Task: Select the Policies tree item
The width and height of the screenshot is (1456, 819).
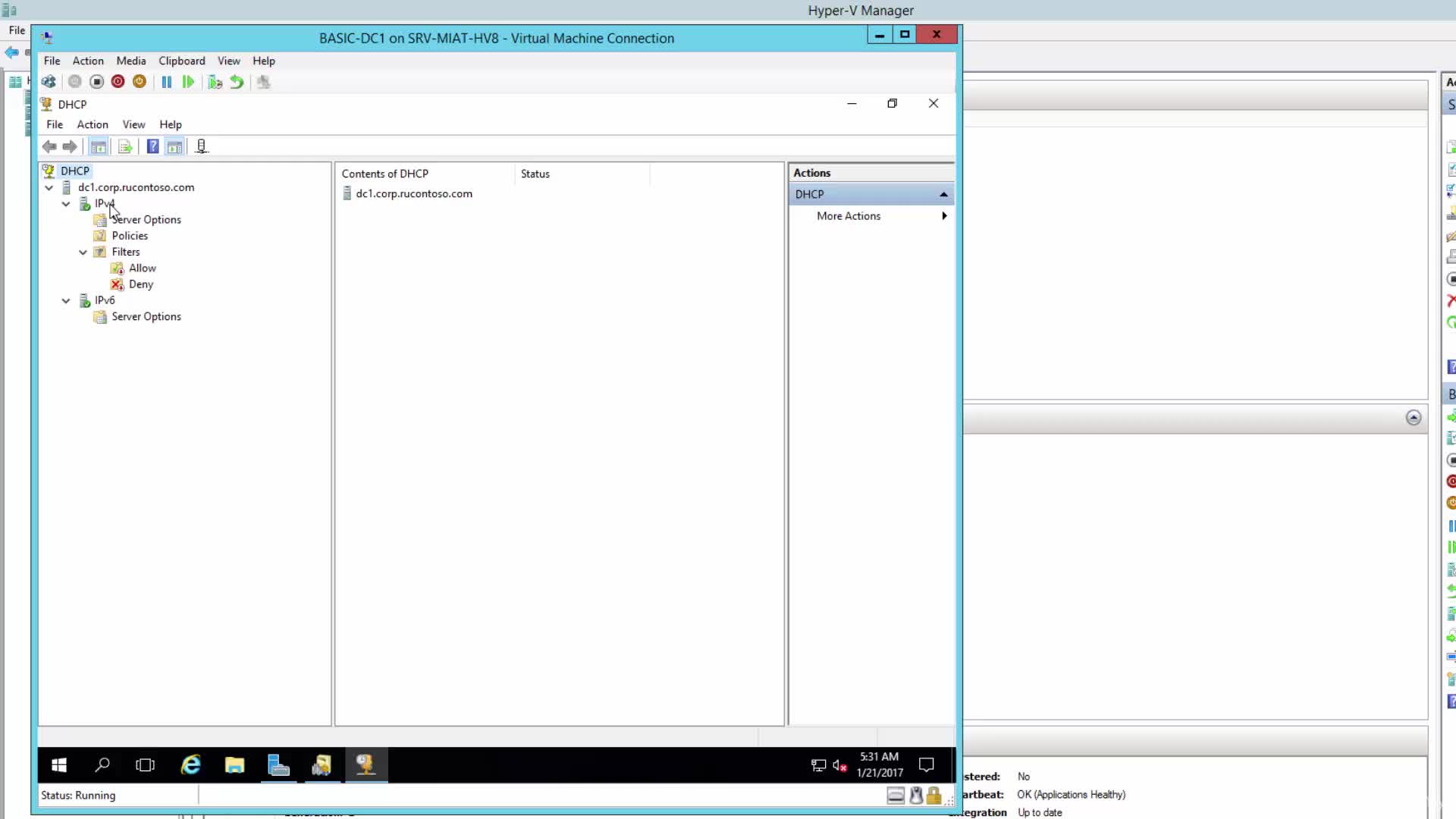Action: (x=130, y=236)
